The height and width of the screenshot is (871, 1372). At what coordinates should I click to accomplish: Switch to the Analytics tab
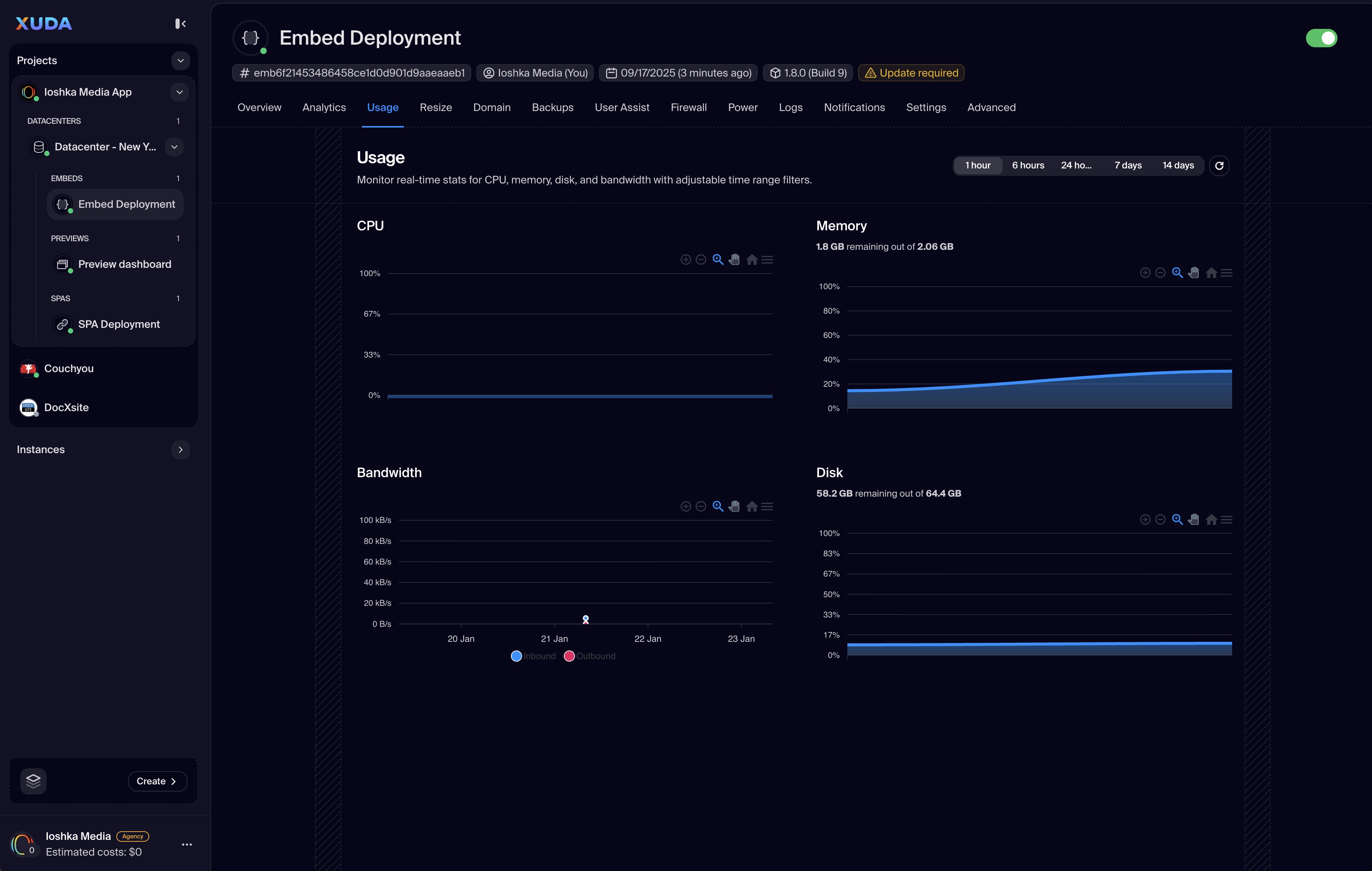[324, 108]
